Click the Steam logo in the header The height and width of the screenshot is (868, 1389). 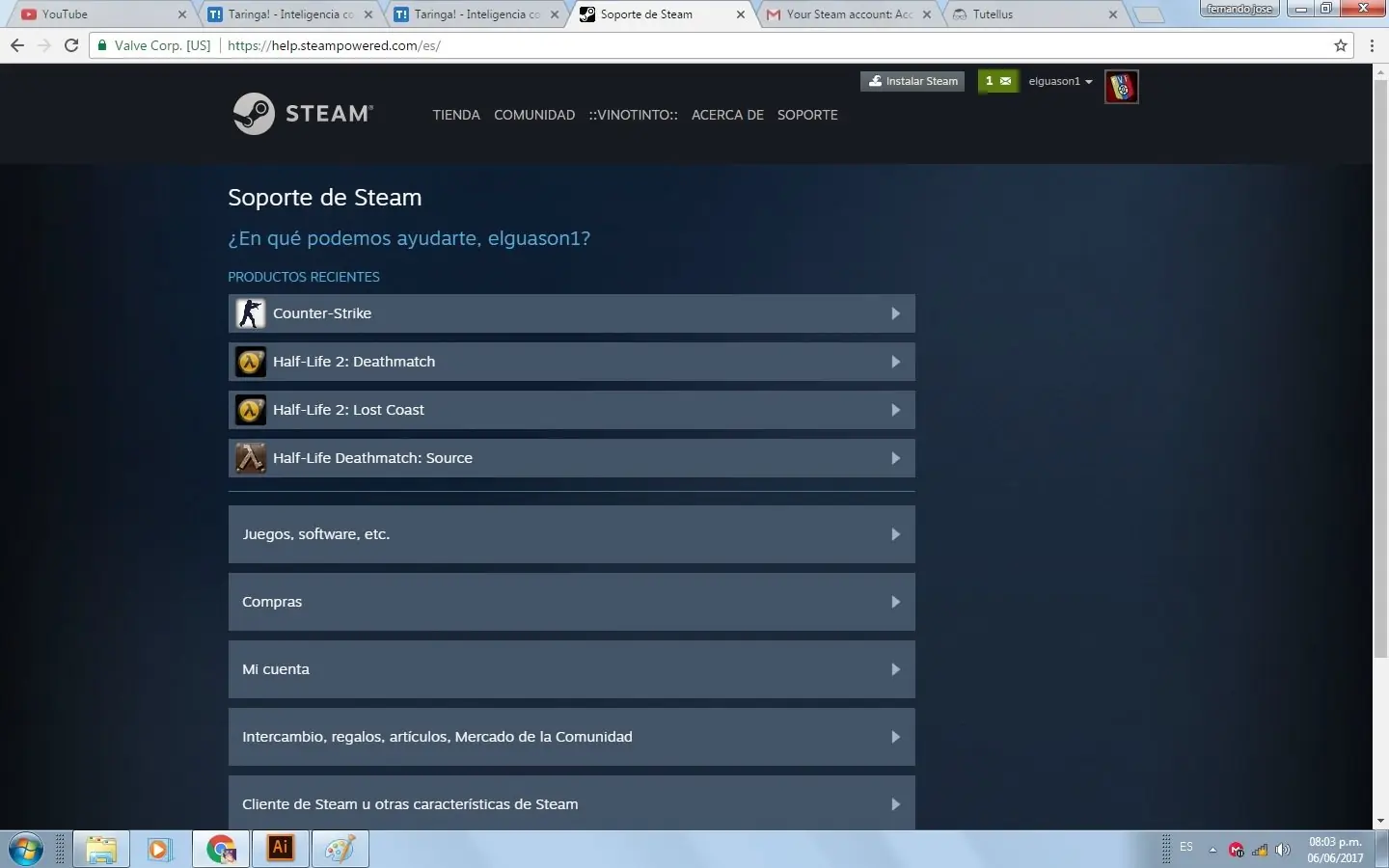tap(303, 113)
